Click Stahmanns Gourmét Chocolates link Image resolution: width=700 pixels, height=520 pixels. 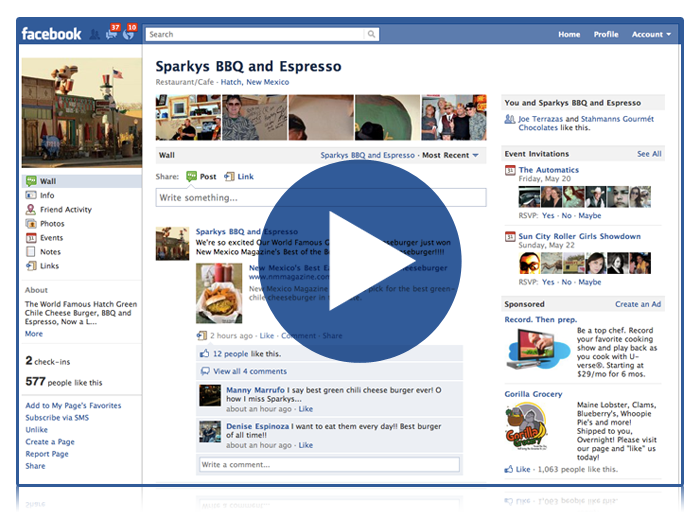coord(586,123)
